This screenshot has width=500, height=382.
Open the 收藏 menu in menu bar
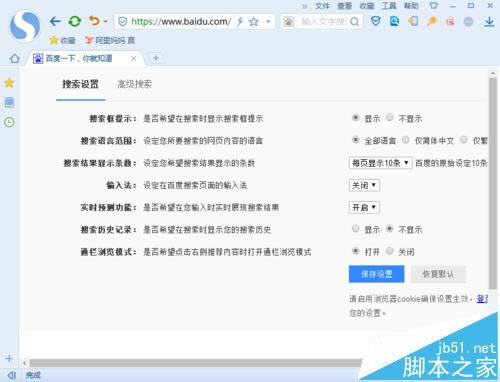(367, 6)
